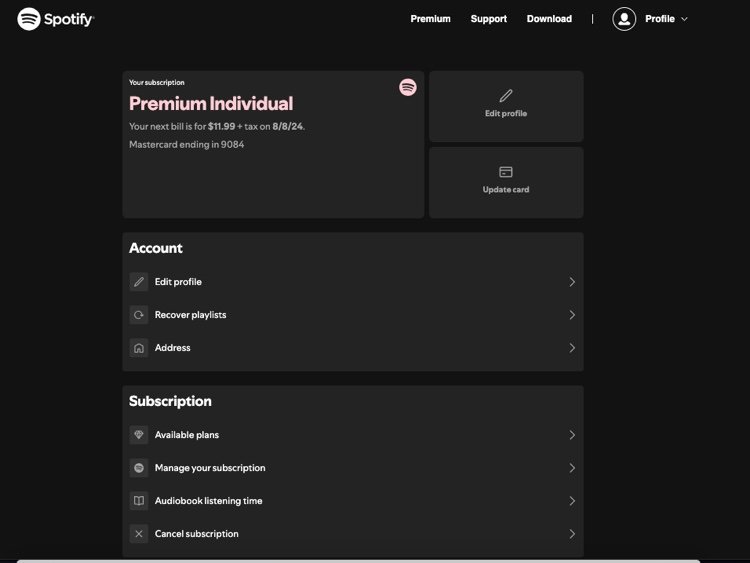750x563 pixels.
Task: Open the Update card label
Action: point(506,189)
